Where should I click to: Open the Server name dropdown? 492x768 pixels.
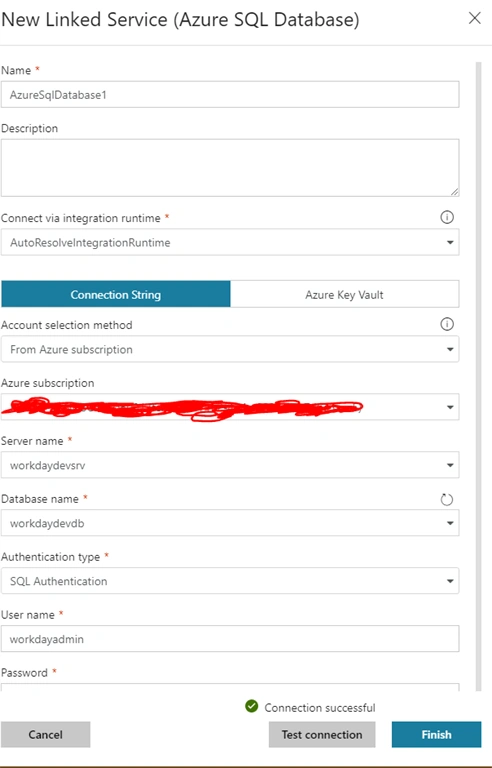click(x=230, y=465)
